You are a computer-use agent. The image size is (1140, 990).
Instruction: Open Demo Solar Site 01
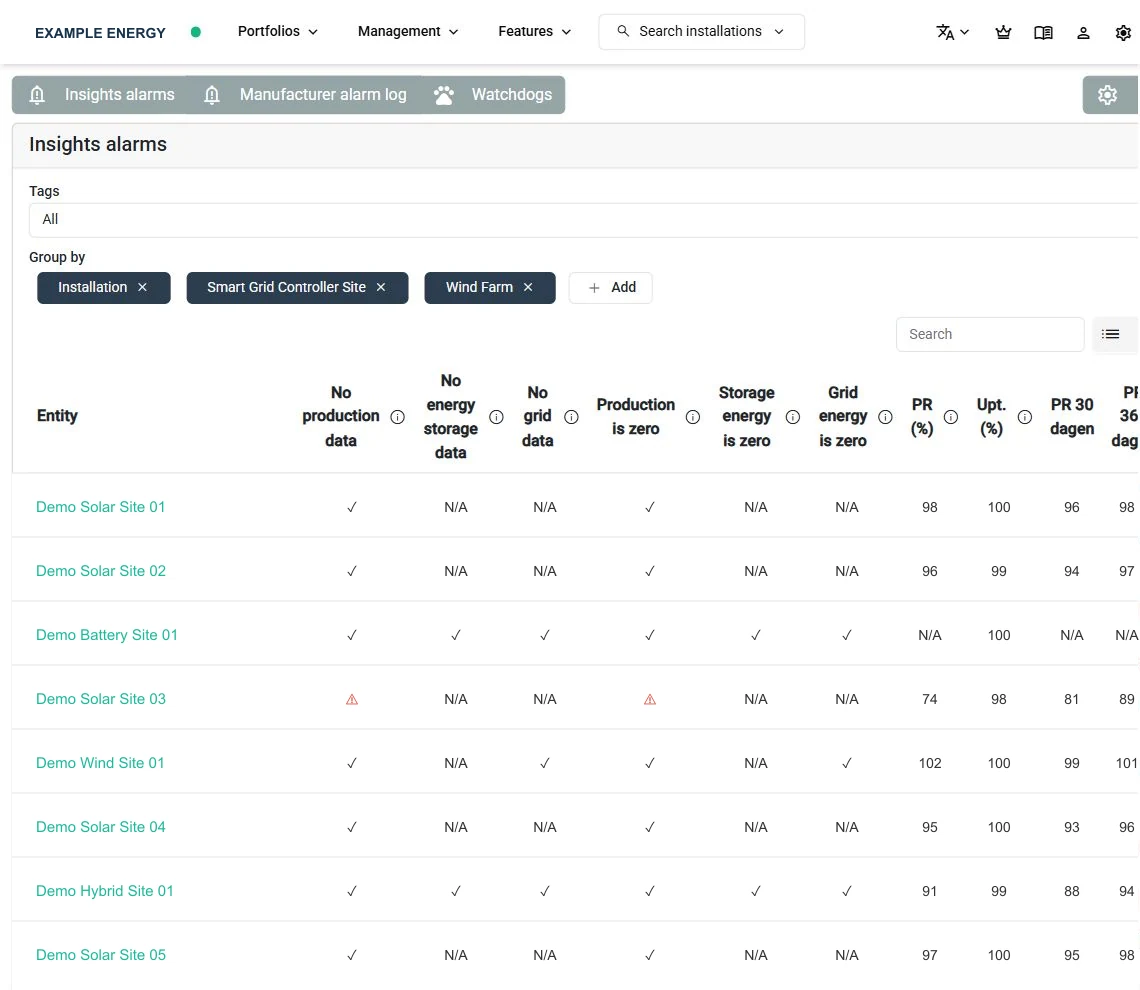pyautogui.click(x=100, y=507)
